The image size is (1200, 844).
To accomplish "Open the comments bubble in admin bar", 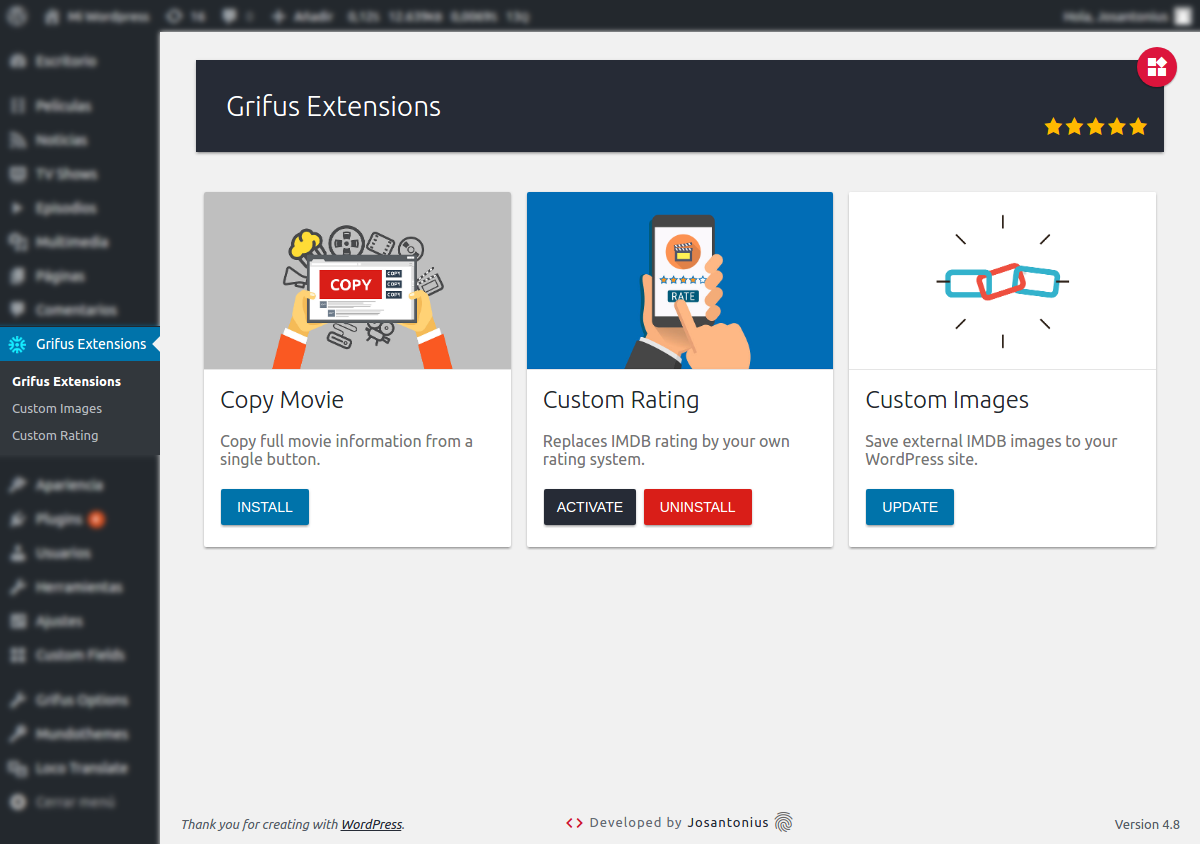I will point(237,17).
